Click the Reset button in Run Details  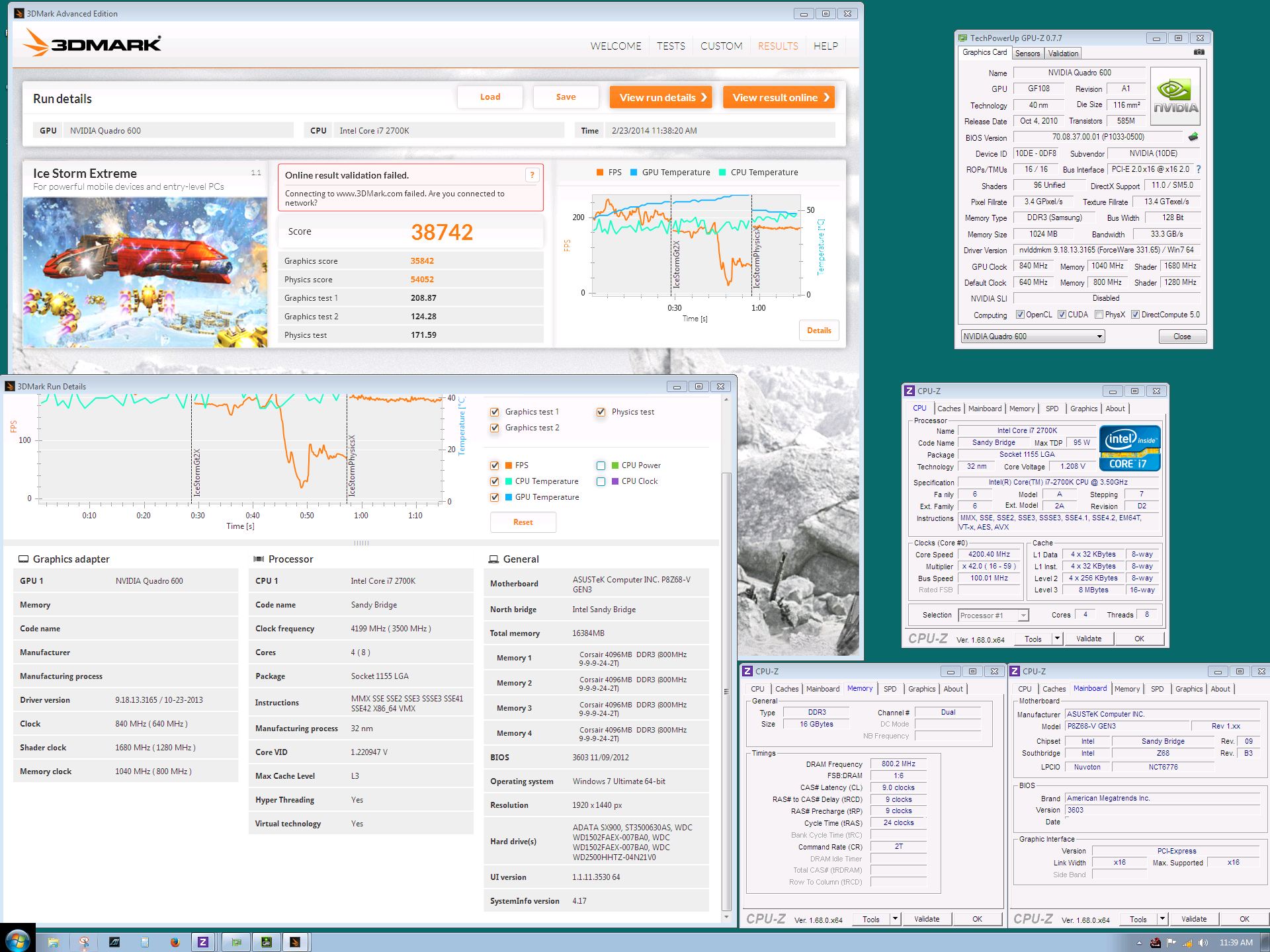tap(523, 522)
